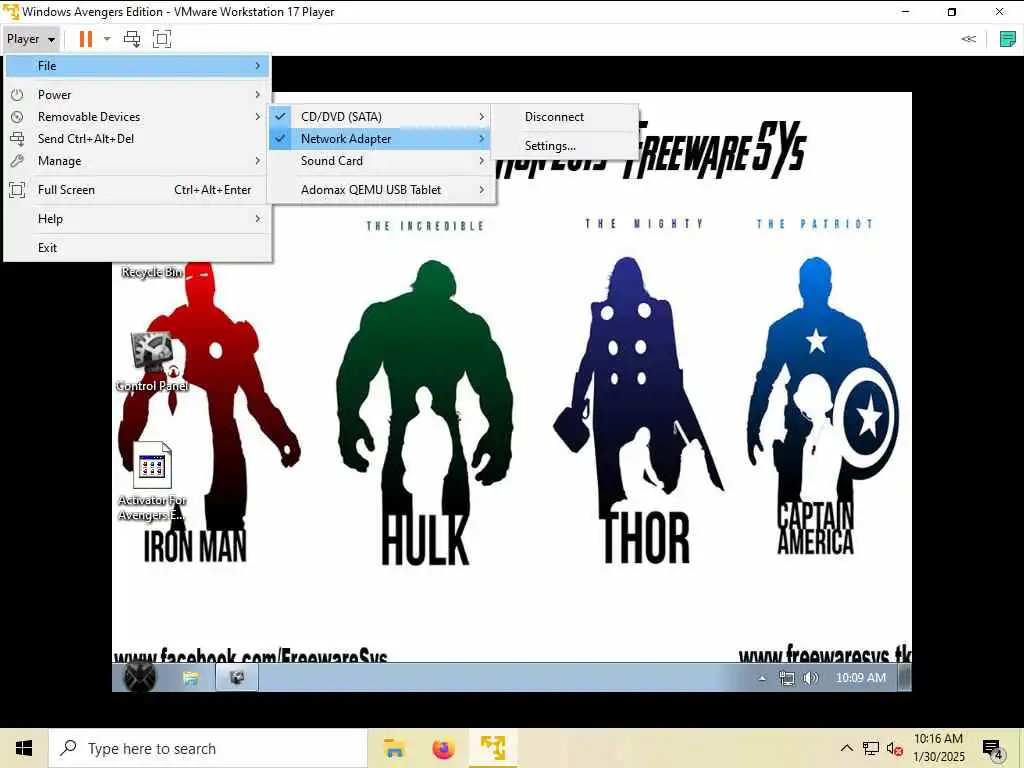Open Network Adapter Settings...

pos(564,146)
